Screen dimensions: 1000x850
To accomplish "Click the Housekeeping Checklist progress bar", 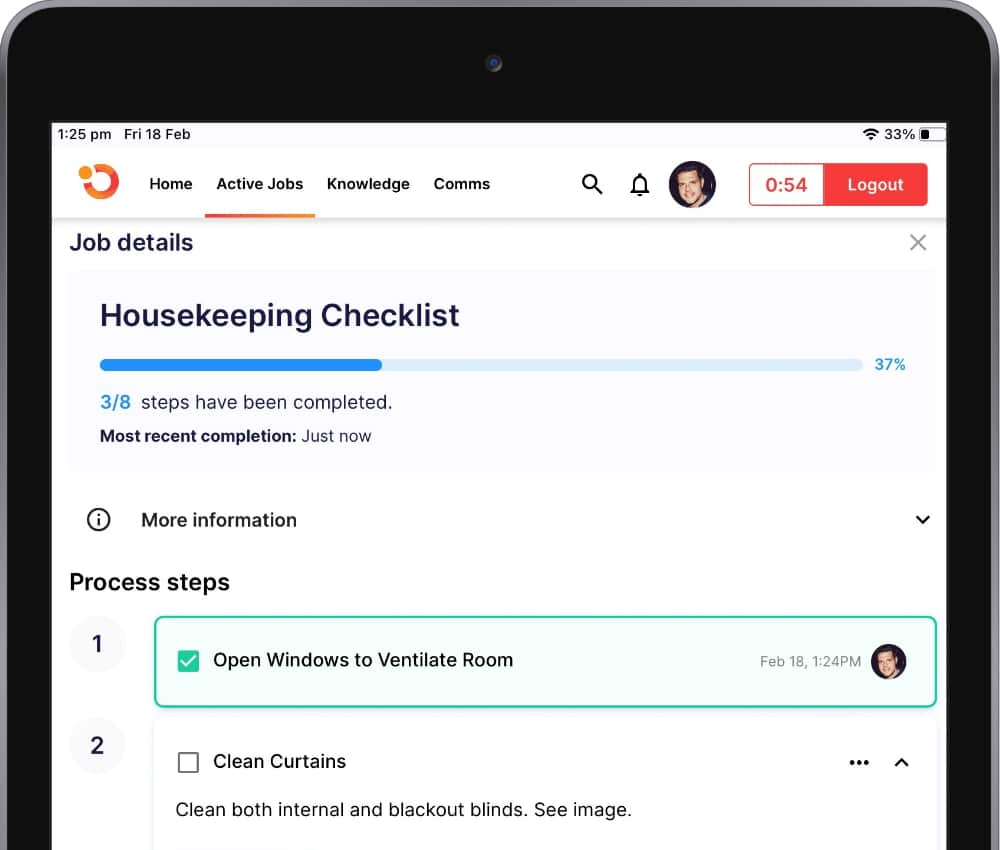I will click(x=480, y=365).
